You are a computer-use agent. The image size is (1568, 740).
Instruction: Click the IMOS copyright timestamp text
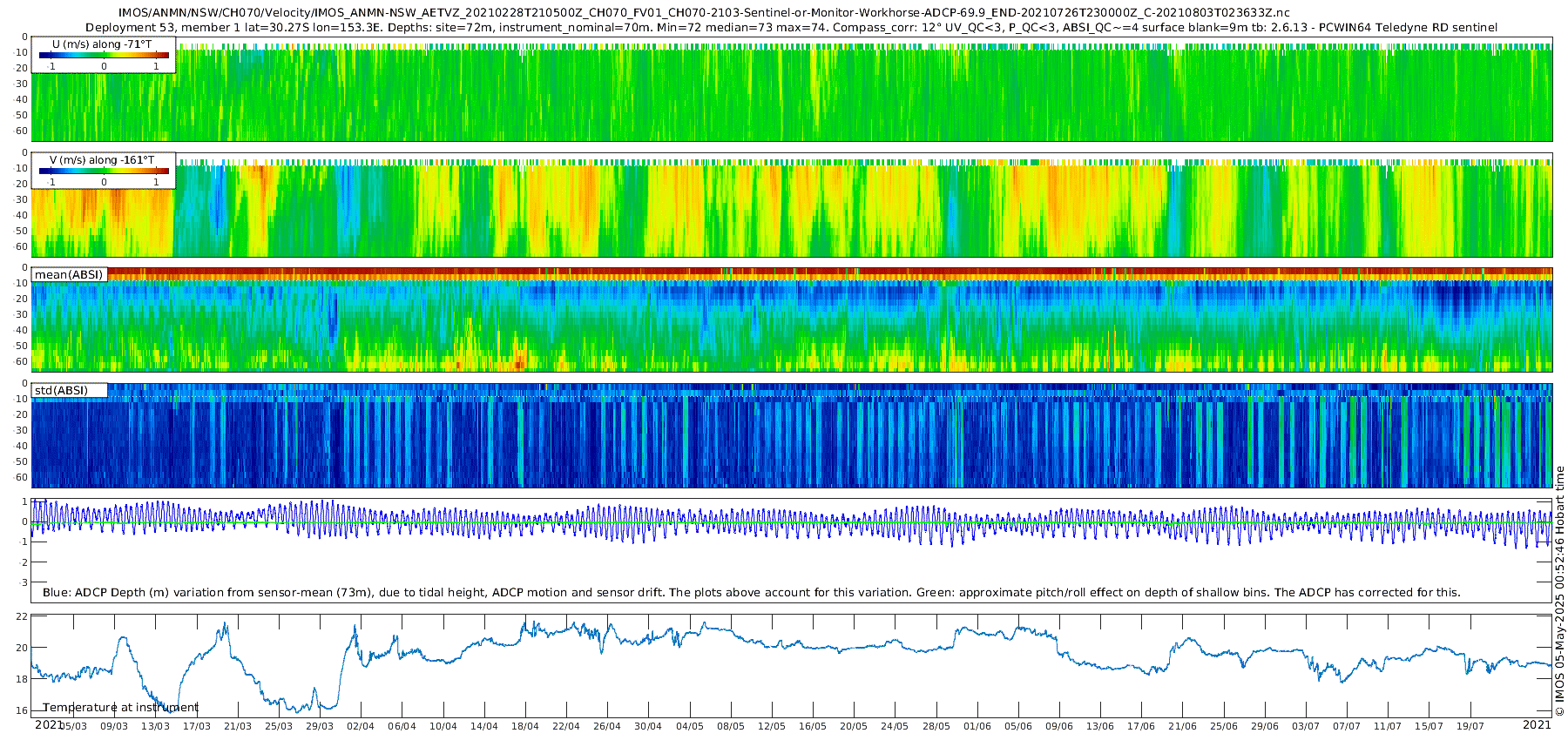tap(1559, 592)
